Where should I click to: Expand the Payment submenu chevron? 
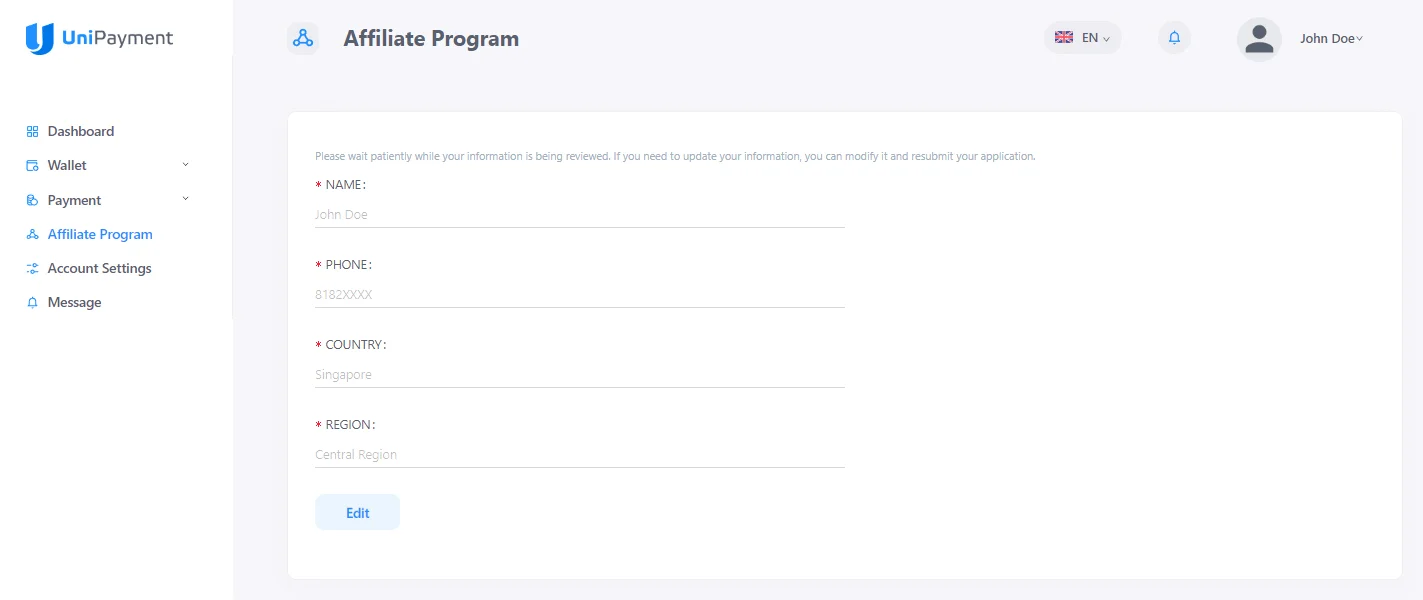185,199
